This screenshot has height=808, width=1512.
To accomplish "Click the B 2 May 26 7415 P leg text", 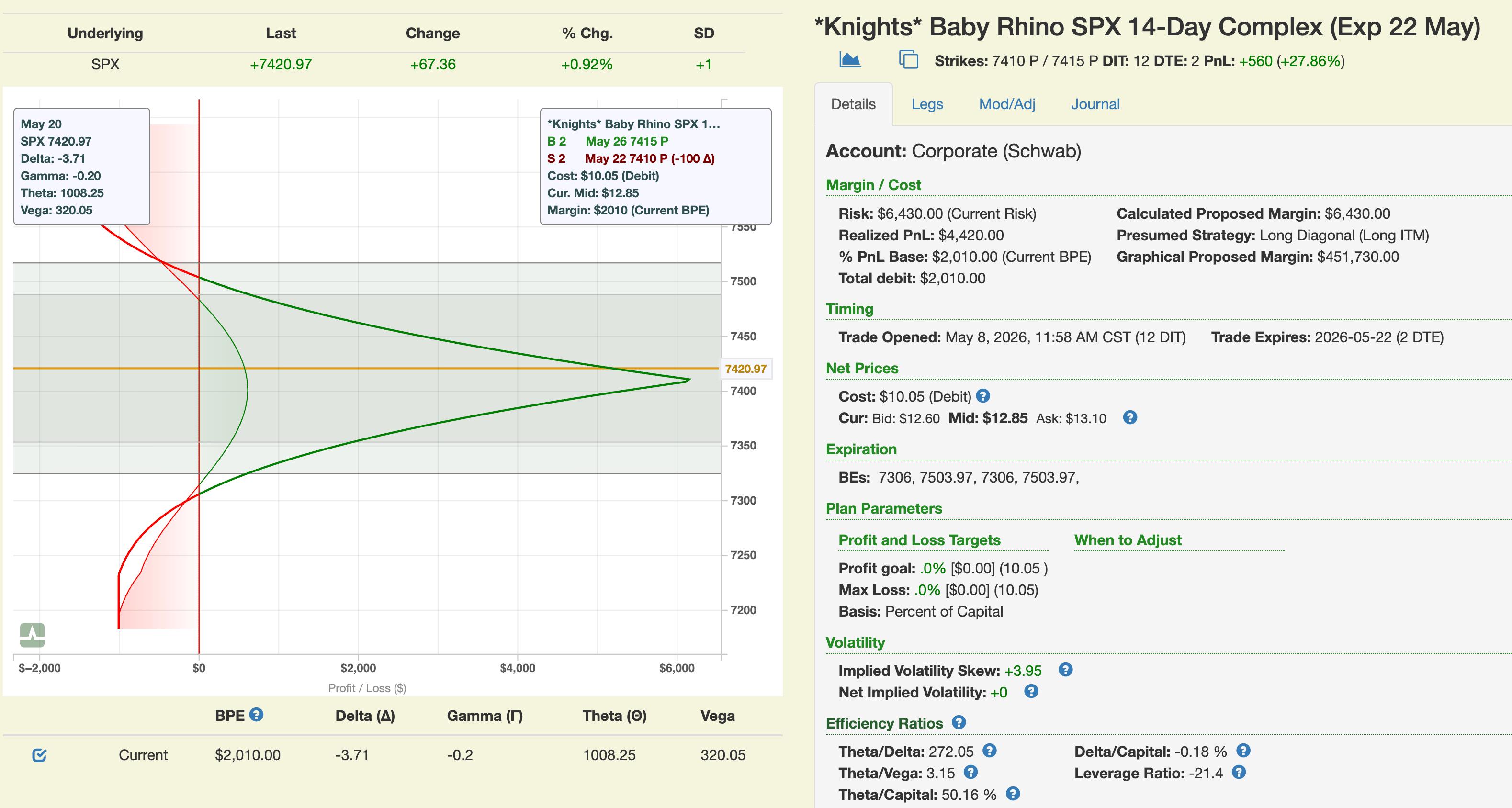I will click(x=608, y=141).
